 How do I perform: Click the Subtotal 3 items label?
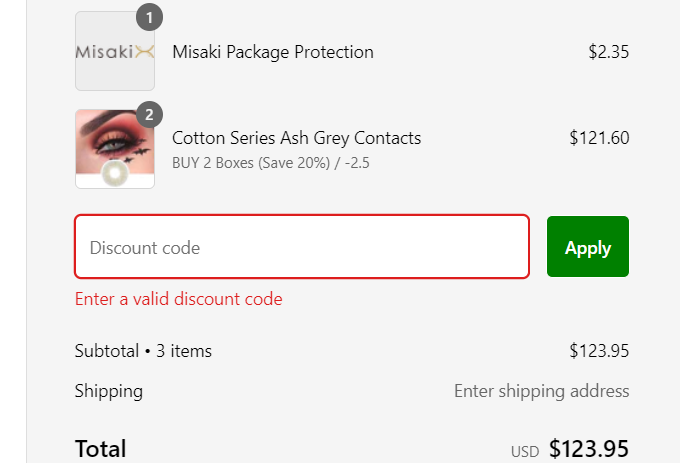click(143, 351)
